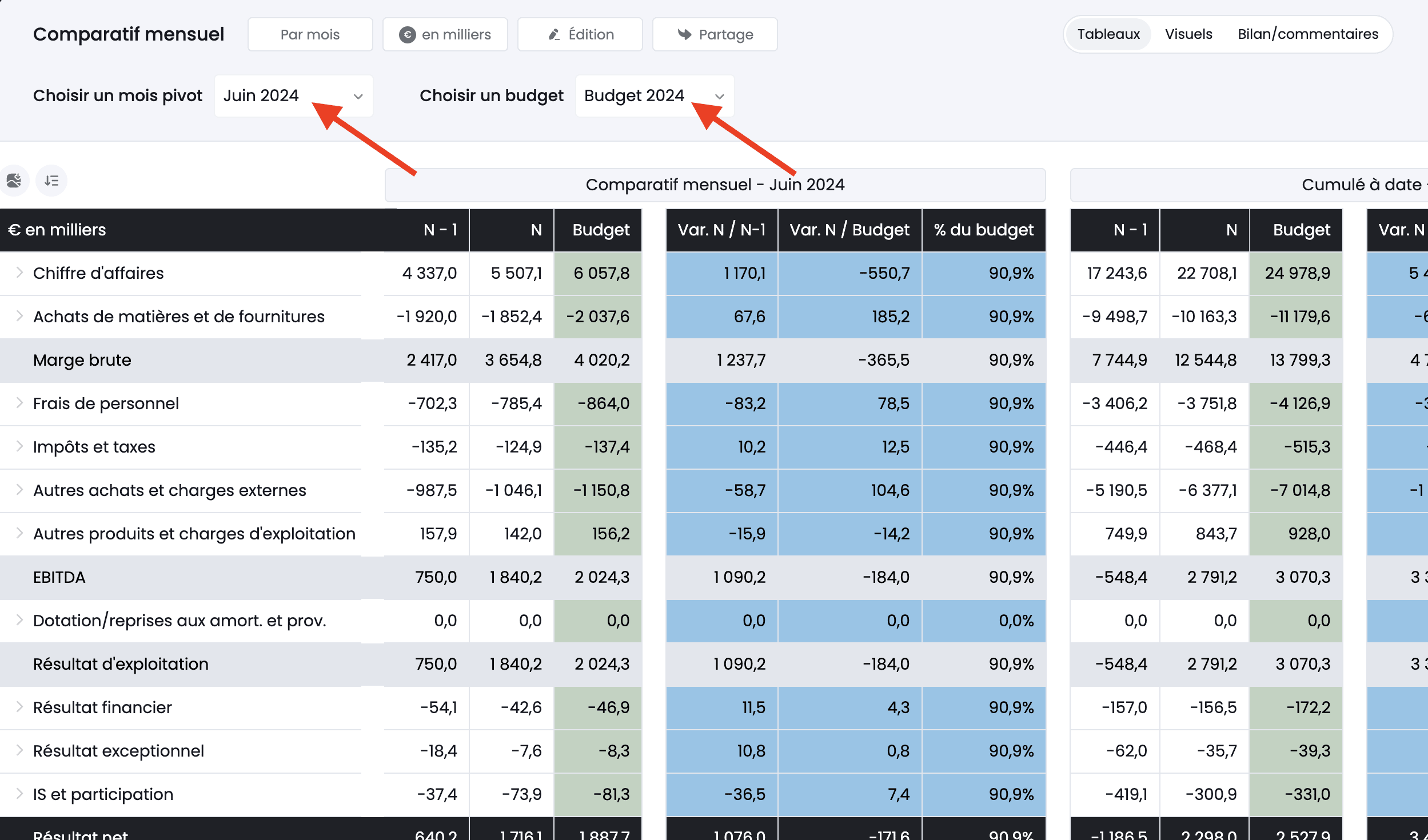The image size is (1428, 840).
Task: Click the Partage button
Action: [x=715, y=34]
